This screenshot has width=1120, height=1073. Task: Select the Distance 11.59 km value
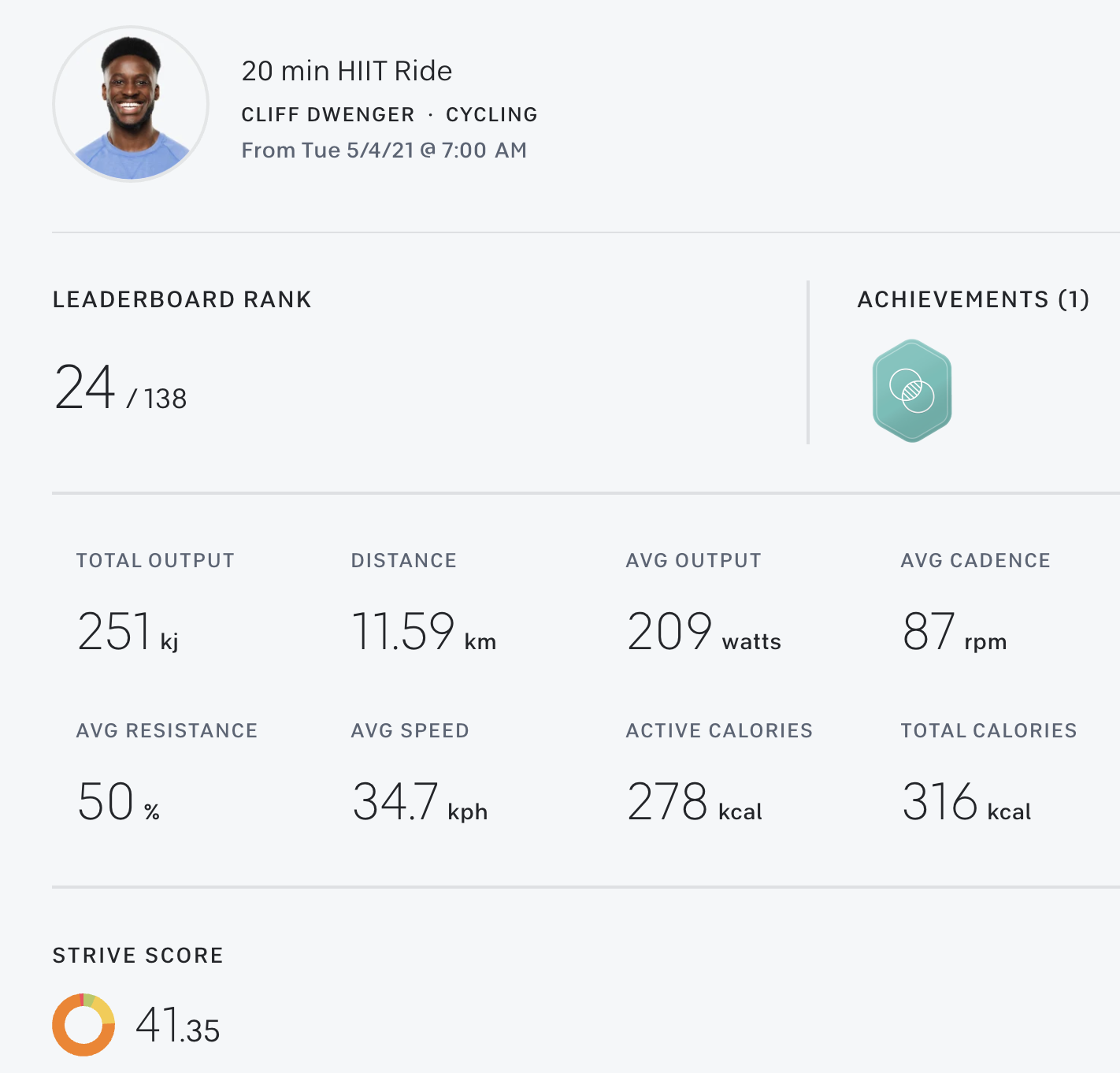[423, 632]
